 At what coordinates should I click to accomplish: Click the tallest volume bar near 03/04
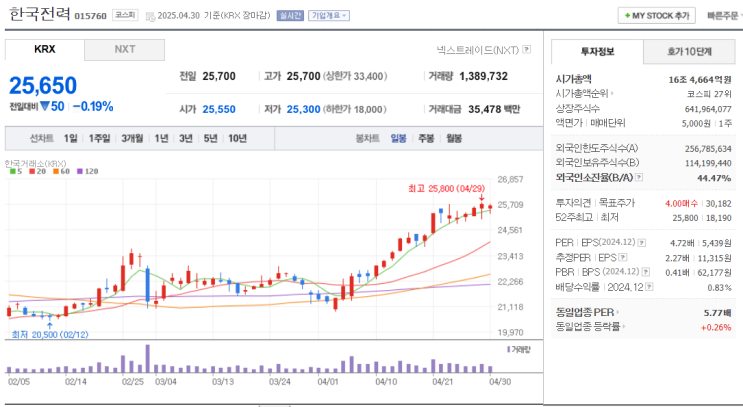click(147, 359)
